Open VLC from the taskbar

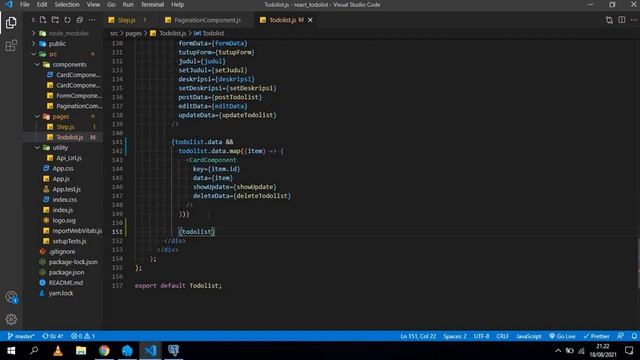[58, 351]
